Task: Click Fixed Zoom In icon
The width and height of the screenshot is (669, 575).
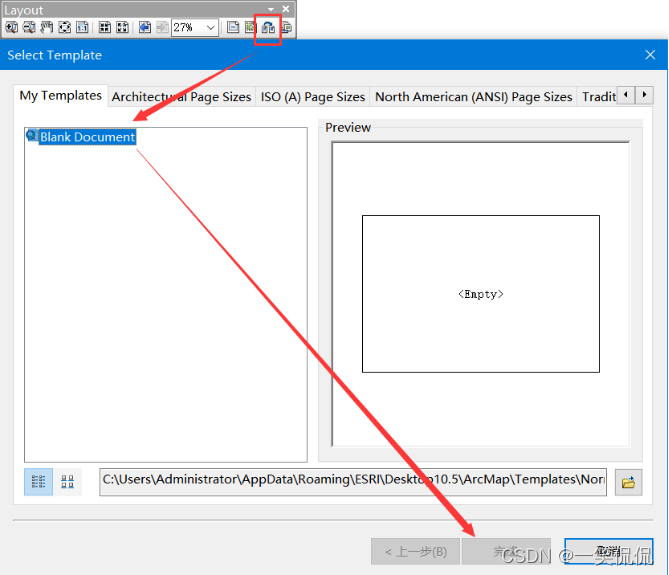Action: [105, 28]
